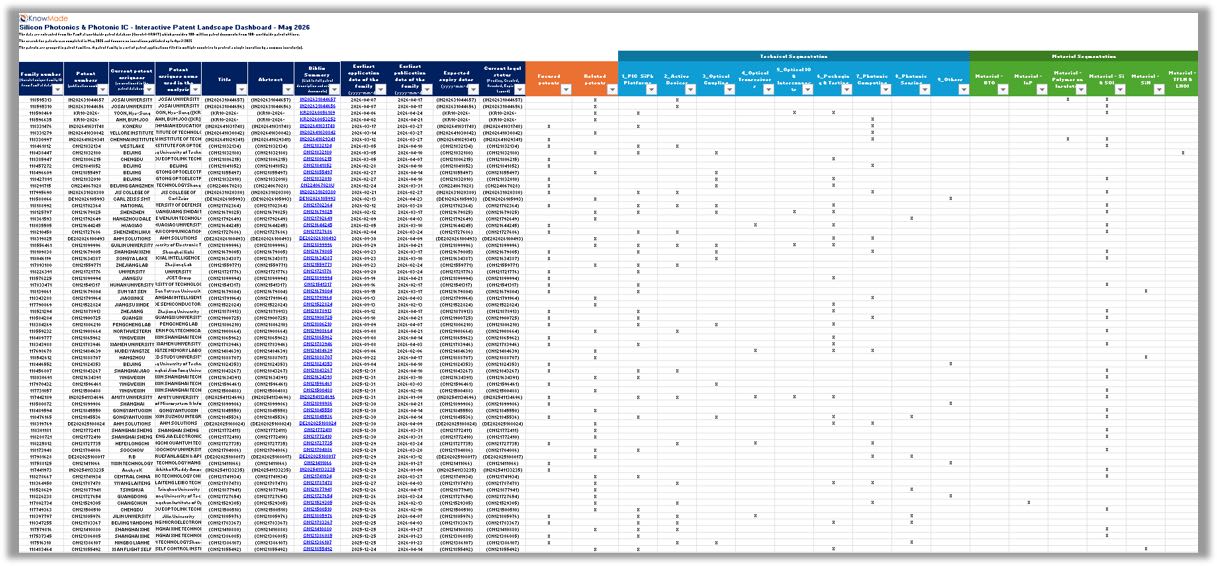Viewport: 1217px width, 566px height.
Task: Open the Current patent assignees filter dropdown
Action: click(150, 89)
